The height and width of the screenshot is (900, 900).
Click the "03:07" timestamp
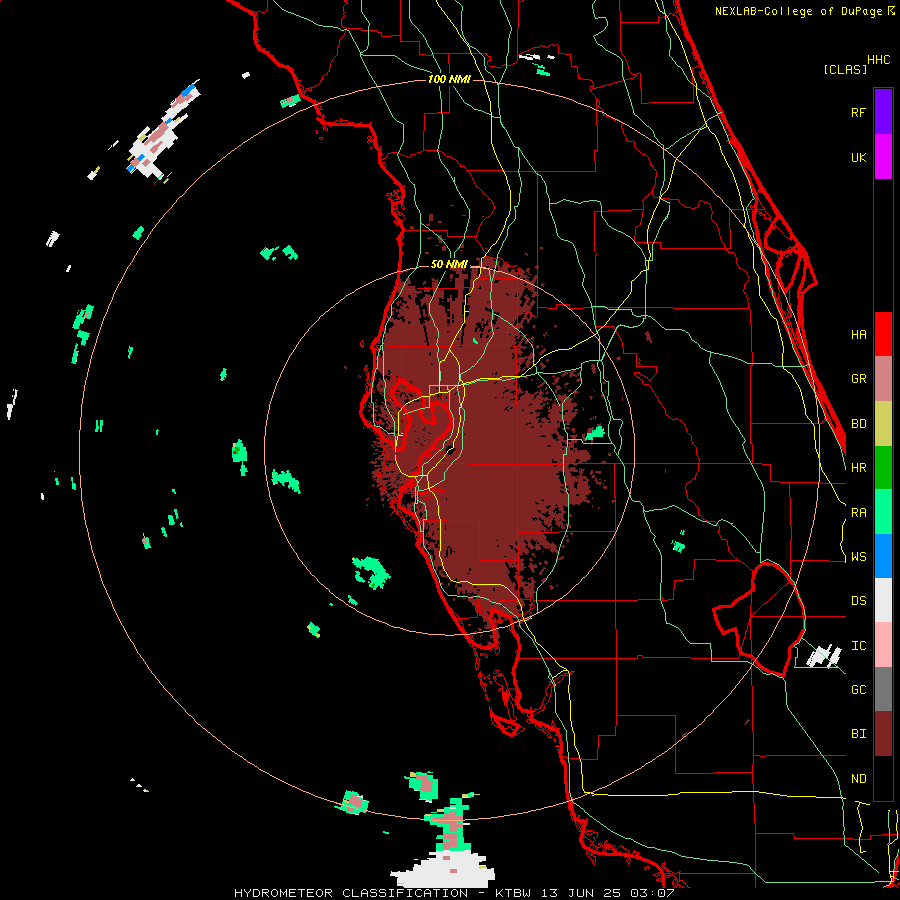click(x=655, y=893)
